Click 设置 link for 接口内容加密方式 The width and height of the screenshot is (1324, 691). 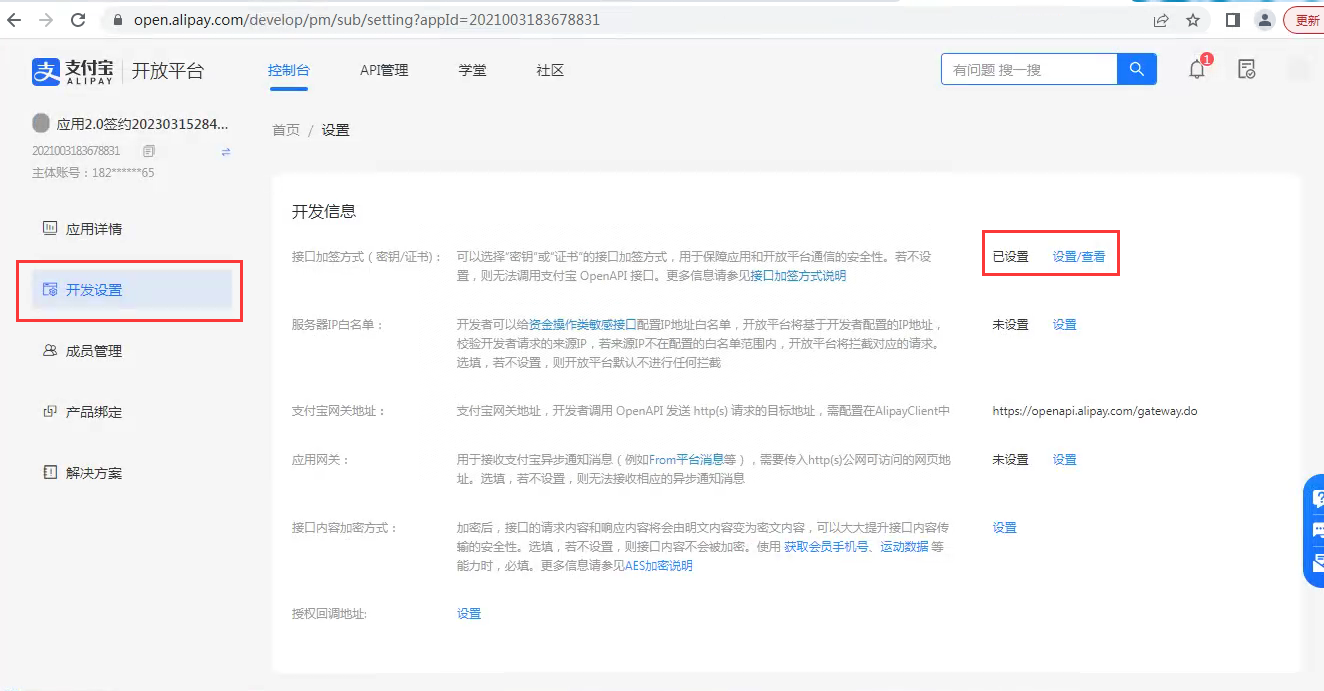pyautogui.click(x=1004, y=528)
